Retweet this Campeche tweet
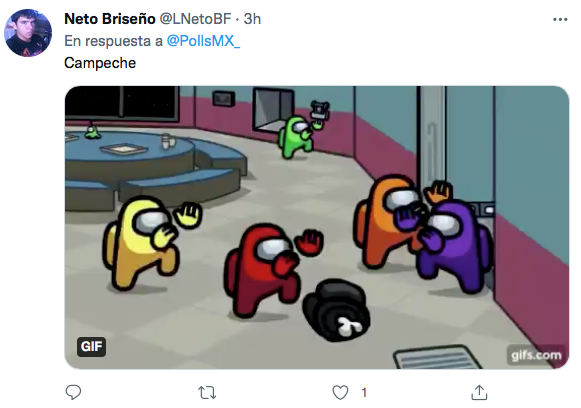Viewport: 581px width, 408px height. pyautogui.click(x=207, y=392)
